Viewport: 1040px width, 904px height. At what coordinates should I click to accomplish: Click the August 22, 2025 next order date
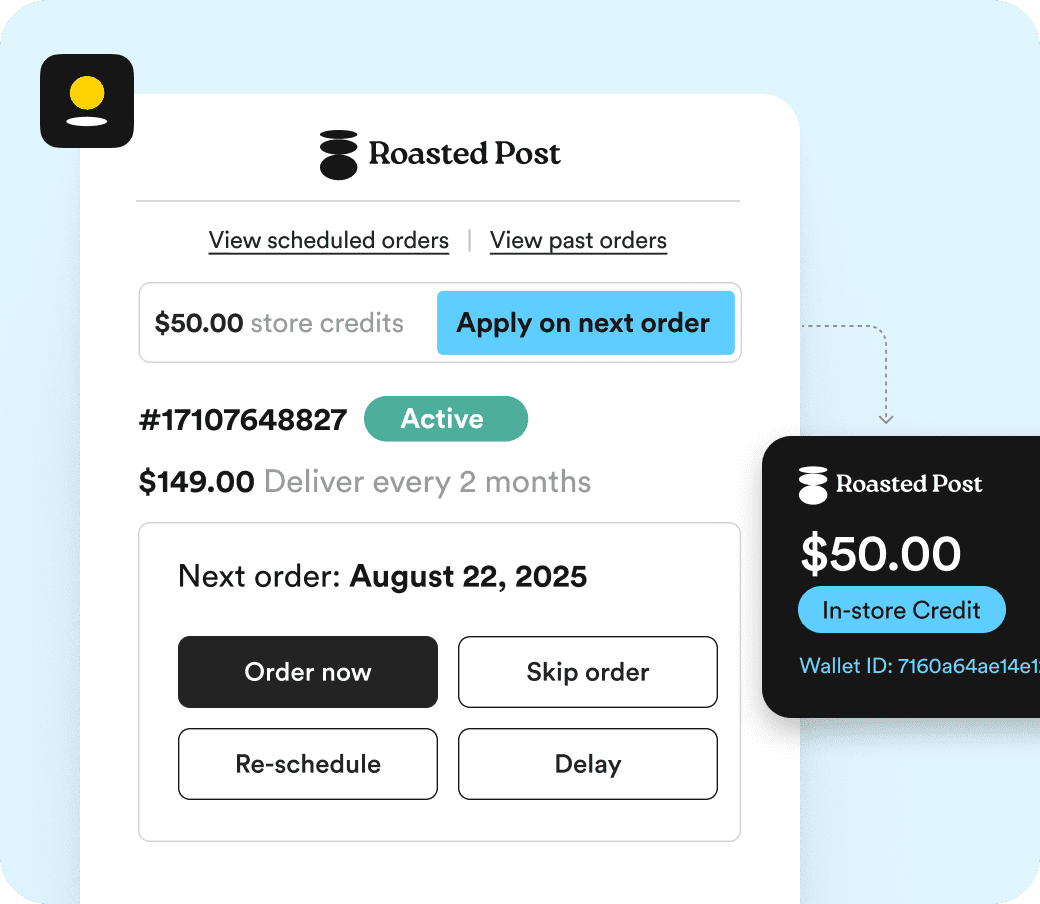pyautogui.click(x=468, y=577)
